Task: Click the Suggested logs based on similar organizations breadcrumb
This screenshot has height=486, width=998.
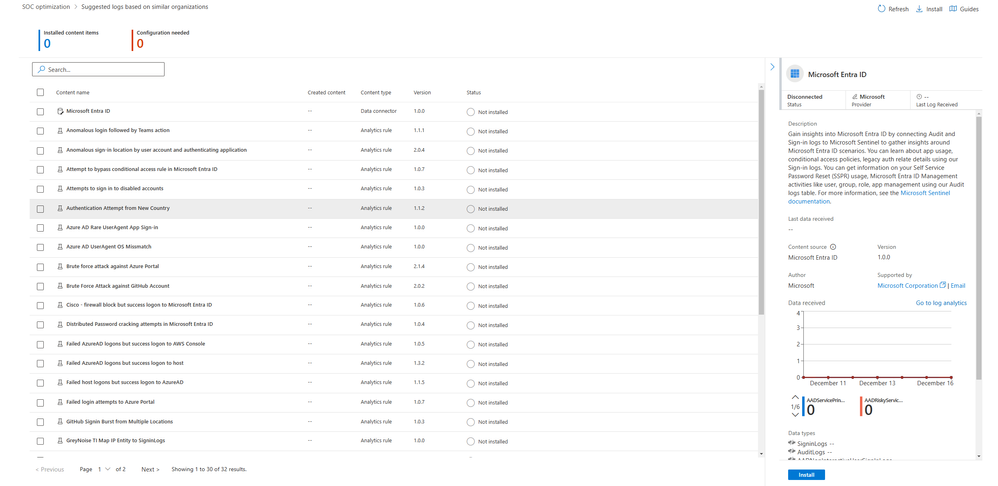Action: point(145,7)
